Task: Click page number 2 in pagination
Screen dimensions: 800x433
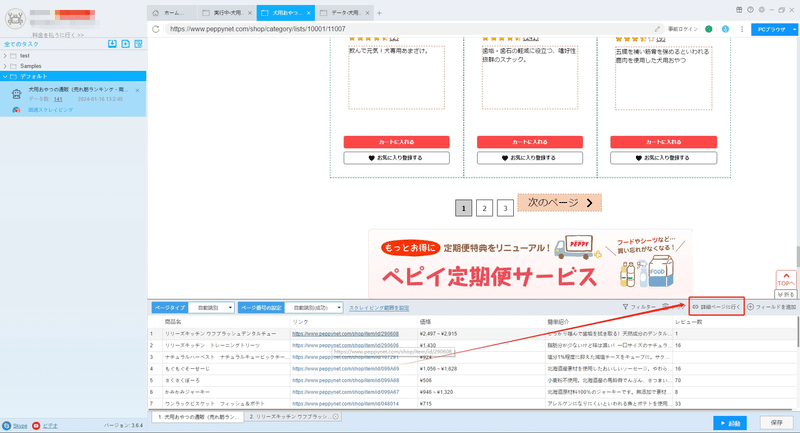Action: [x=484, y=208]
